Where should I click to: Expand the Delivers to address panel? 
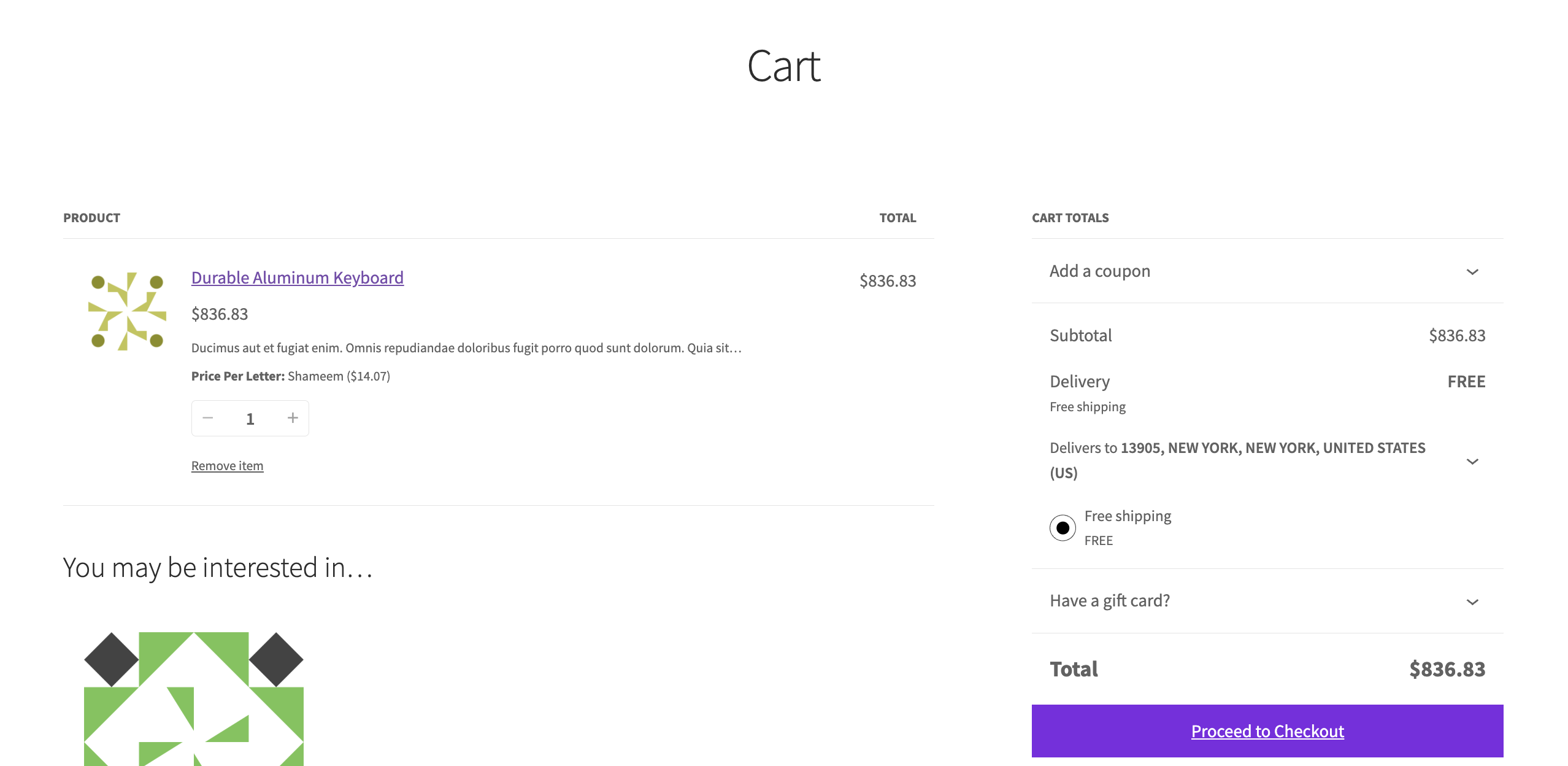coord(1267,460)
